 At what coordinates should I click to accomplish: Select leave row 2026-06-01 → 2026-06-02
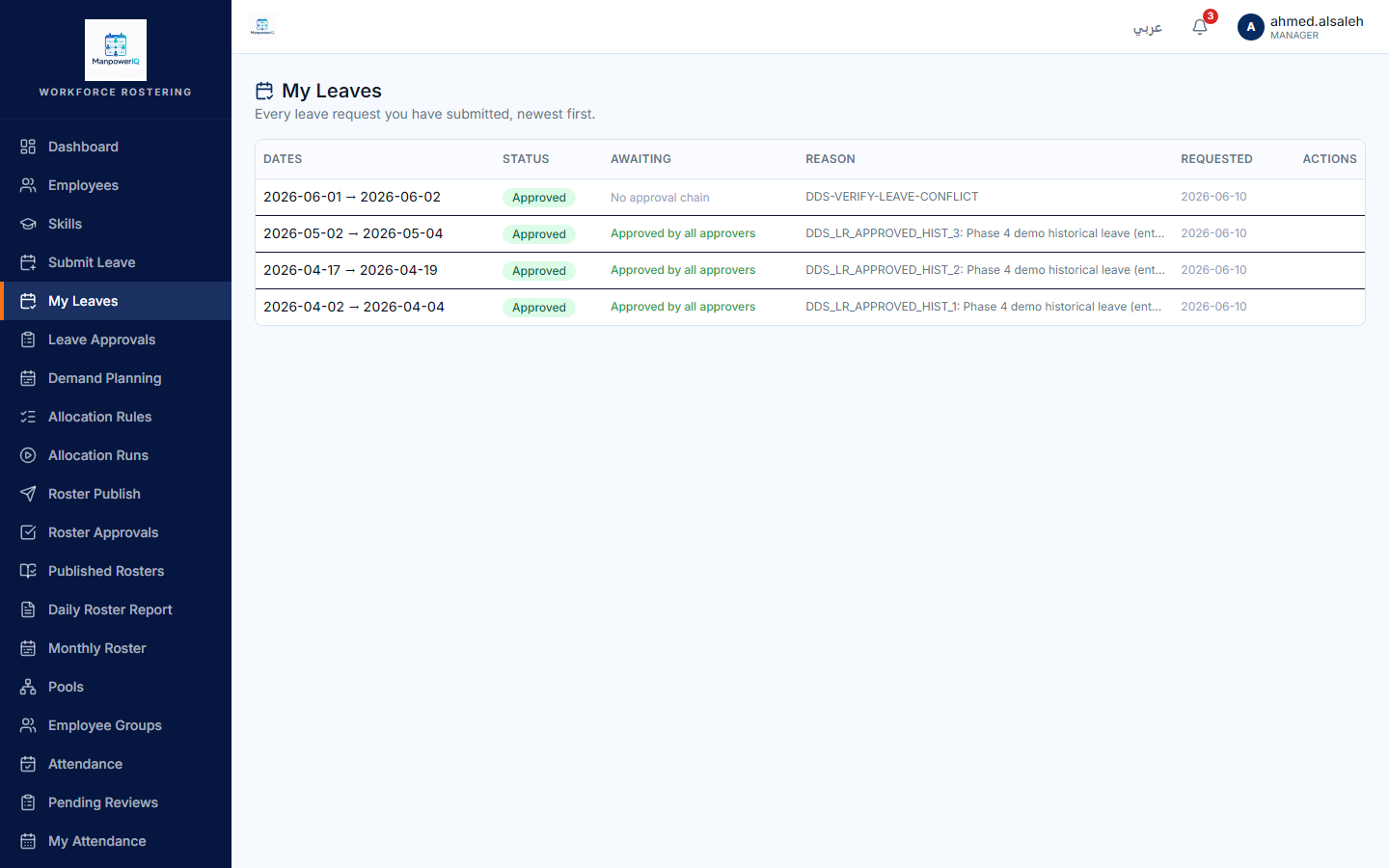point(810,197)
